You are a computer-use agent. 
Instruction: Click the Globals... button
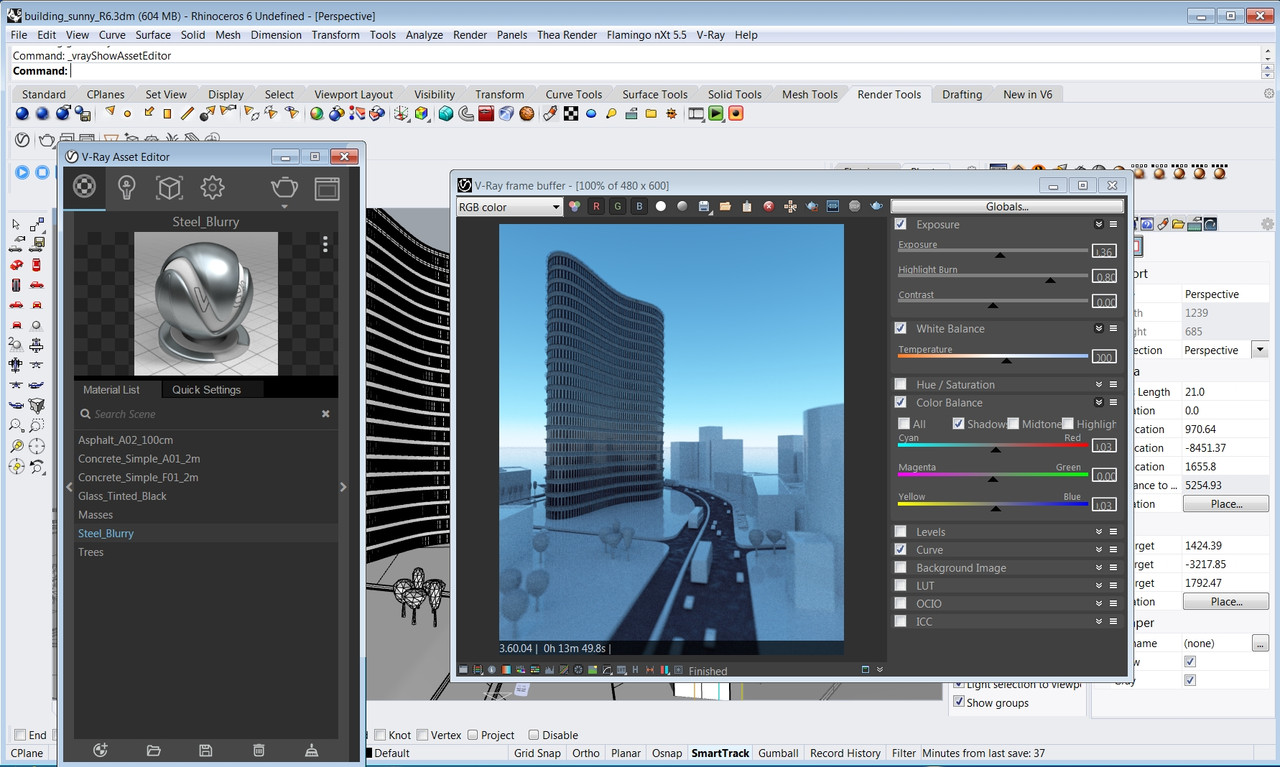click(x=1007, y=207)
